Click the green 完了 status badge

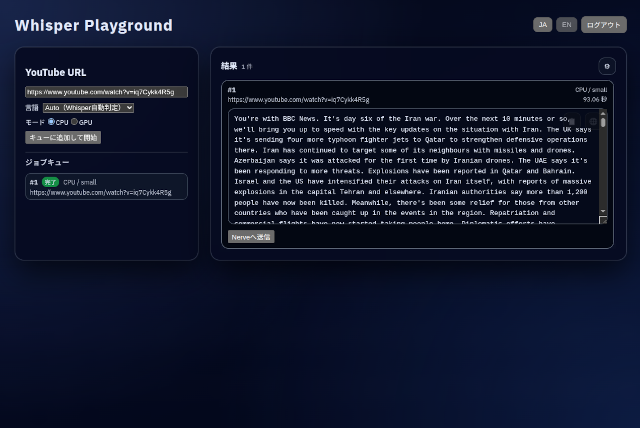click(x=50, y=182)
